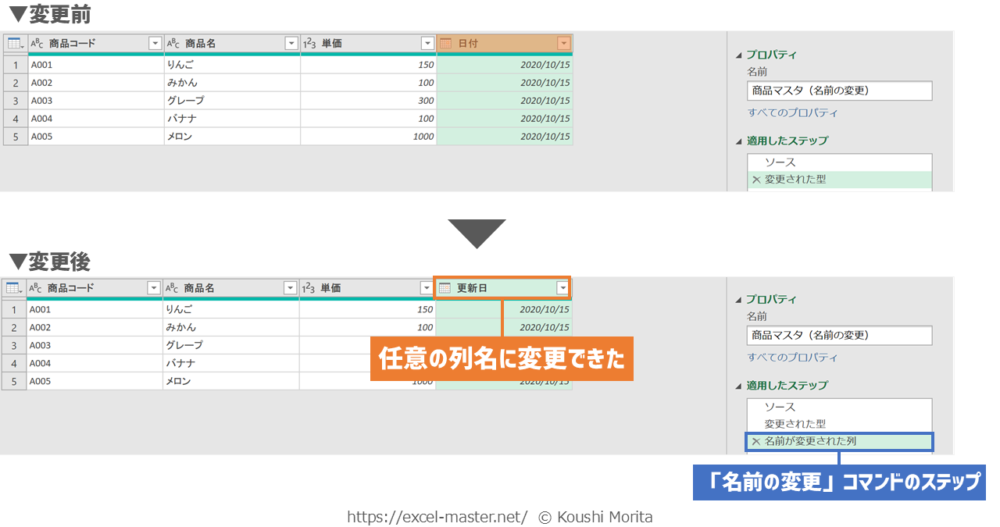
Task: Click the すべてのプロパティ link in the 変更後 panel
Action: point(792,357)
